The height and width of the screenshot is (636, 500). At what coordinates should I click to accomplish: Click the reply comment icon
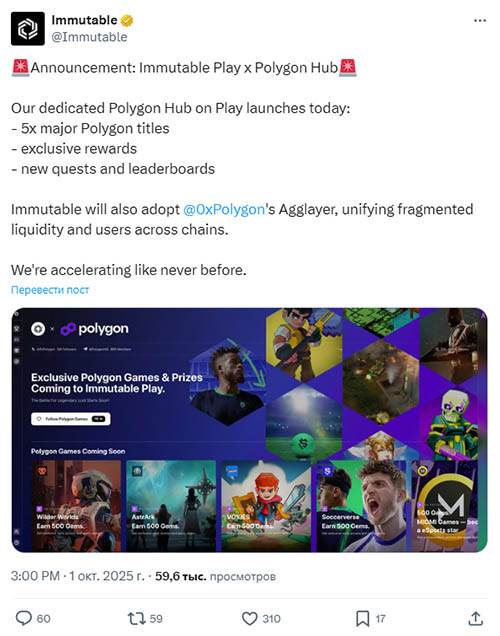coord(24,619)
